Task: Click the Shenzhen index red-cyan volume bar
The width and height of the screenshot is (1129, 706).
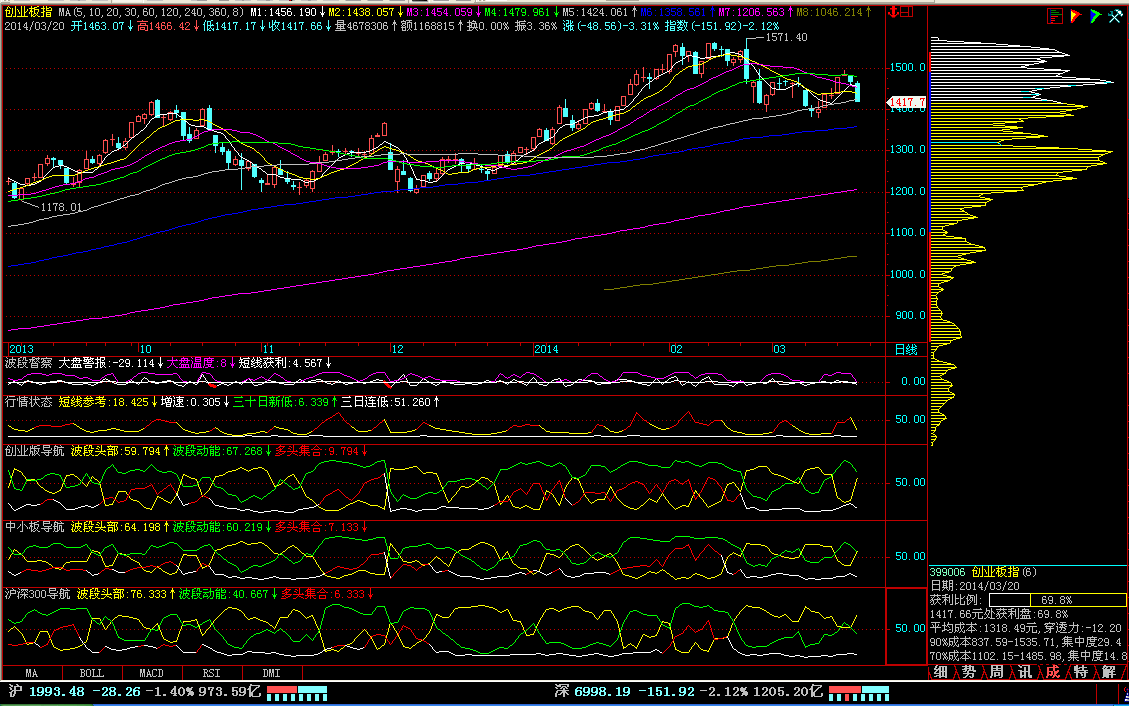Action: (858, 693)
